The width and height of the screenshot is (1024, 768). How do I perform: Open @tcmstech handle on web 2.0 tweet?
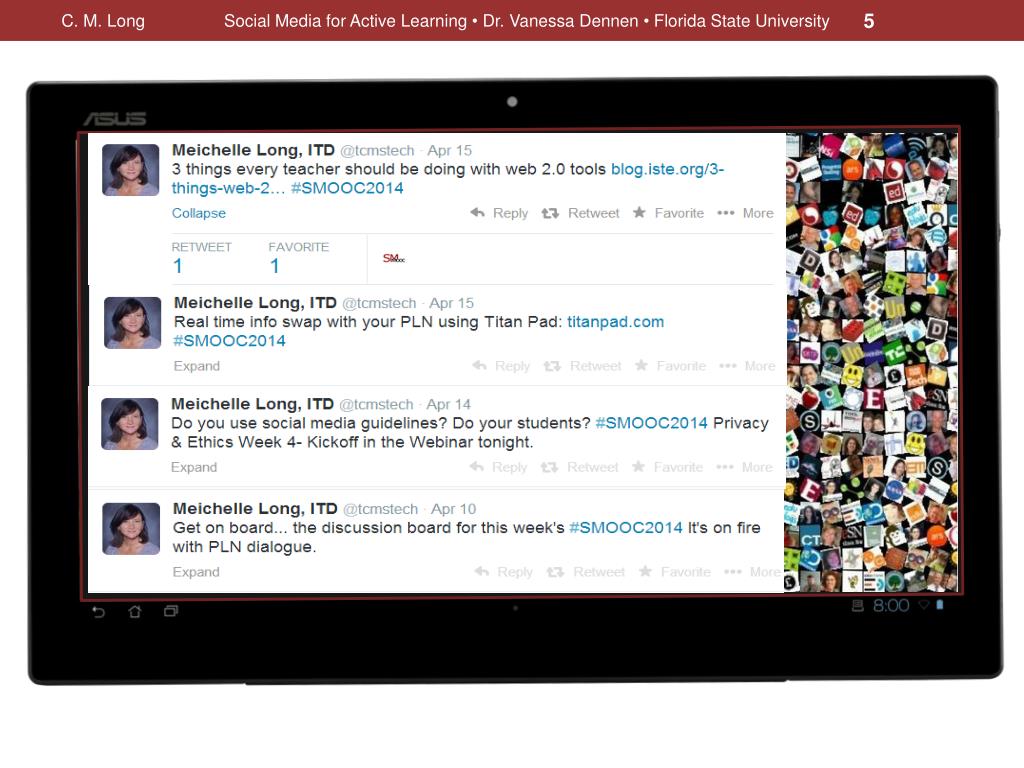377,150
